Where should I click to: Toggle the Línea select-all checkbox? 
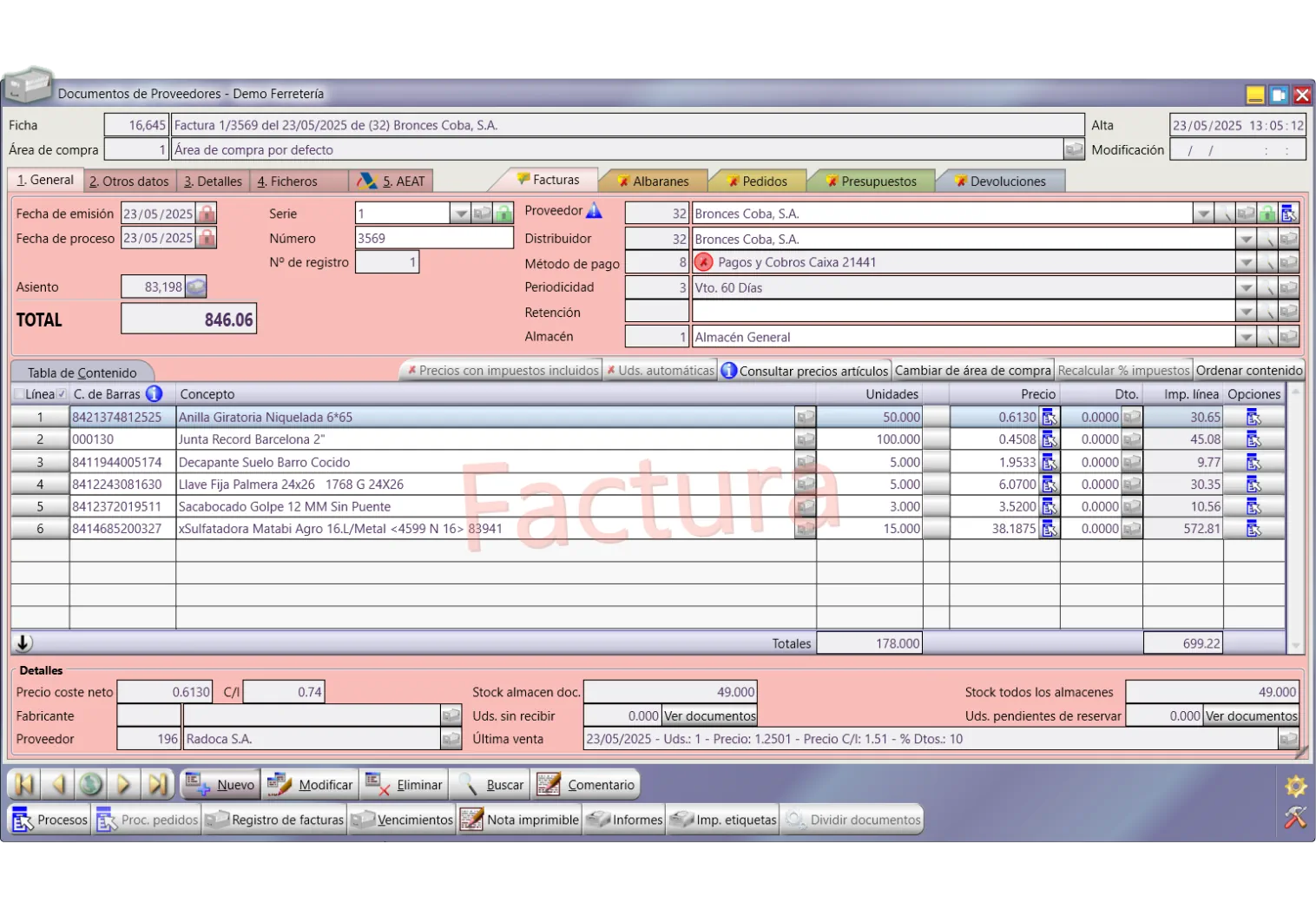coord(19,394)
